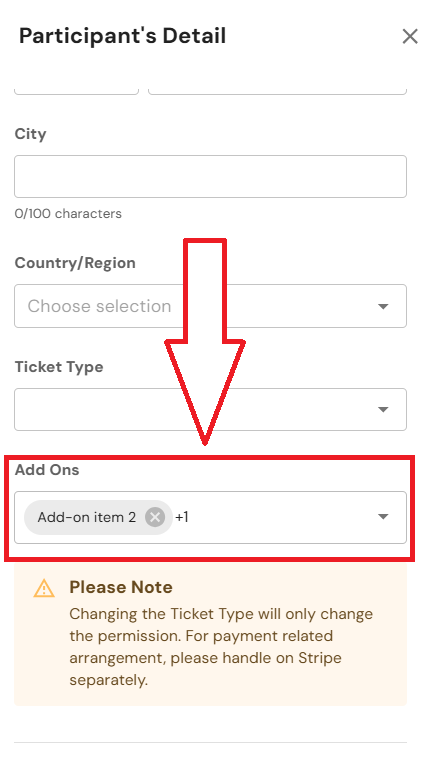Open the Country/Region dropdown arrow
Screen dimensions: 422x763
tap(383, 306)
